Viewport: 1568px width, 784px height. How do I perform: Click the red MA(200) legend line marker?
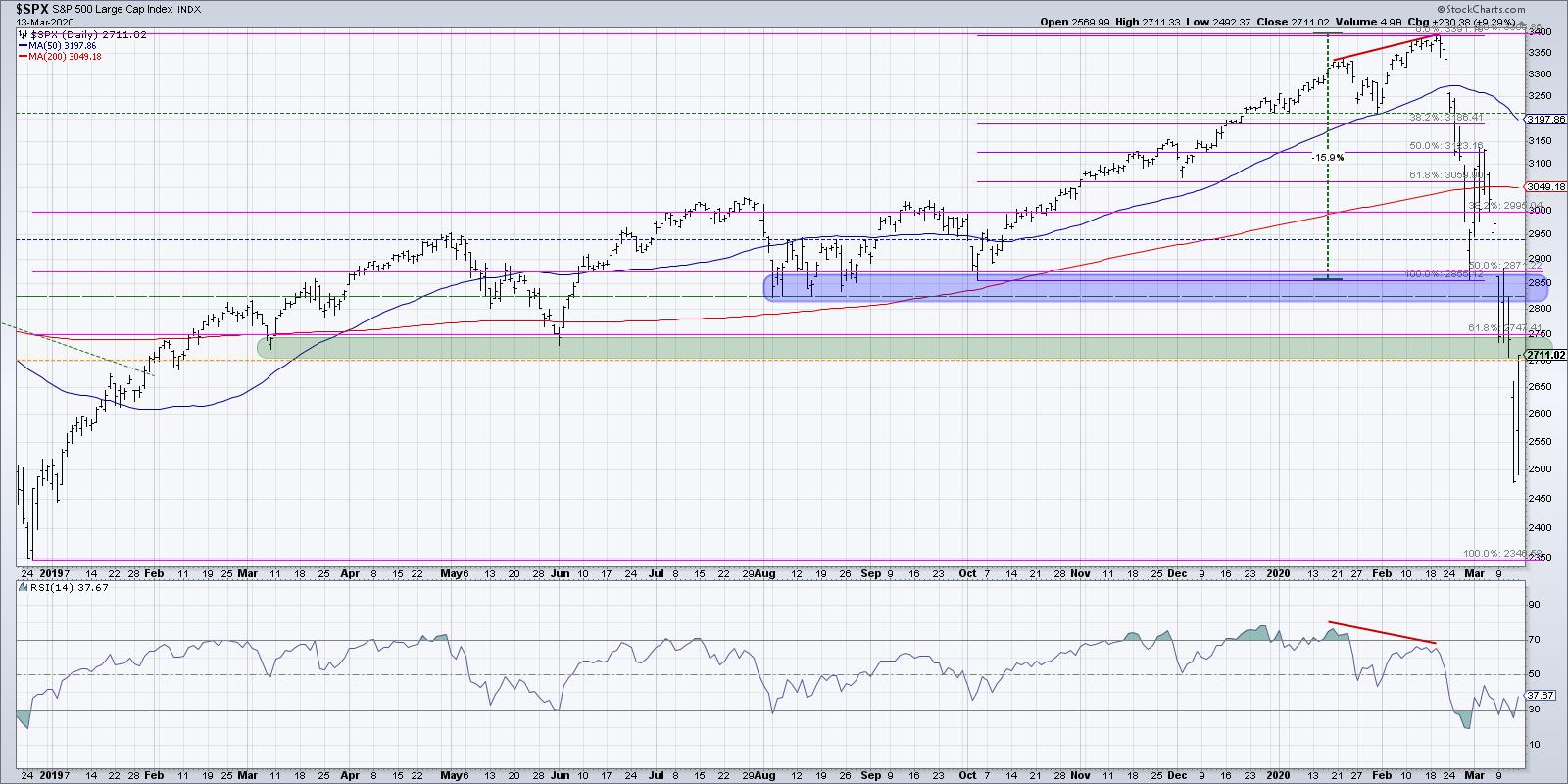pyautogui.click(x=21, y=57)
